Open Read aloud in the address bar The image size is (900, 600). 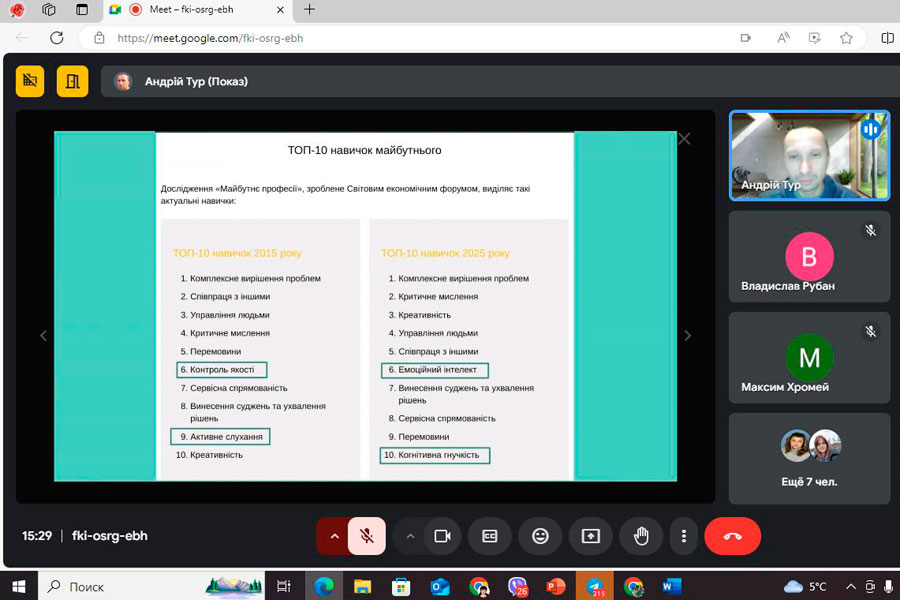pos(783,38)
